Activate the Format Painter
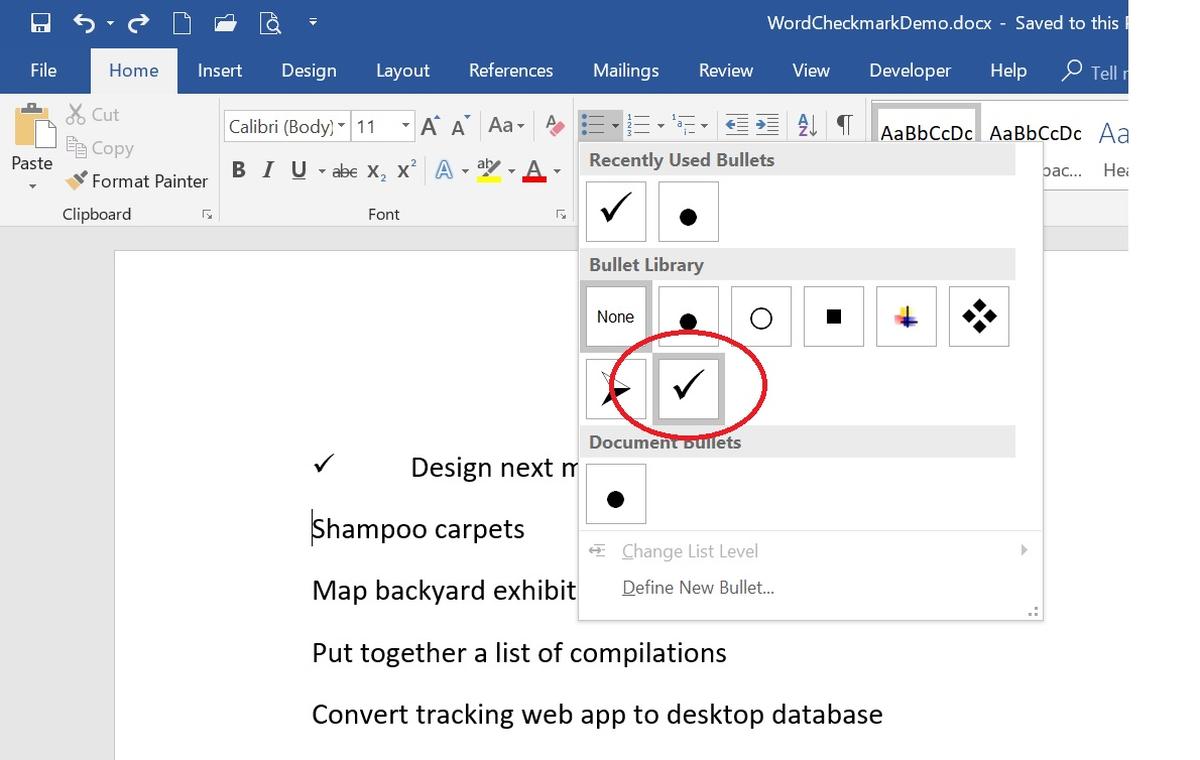 [x=137, y=181]
